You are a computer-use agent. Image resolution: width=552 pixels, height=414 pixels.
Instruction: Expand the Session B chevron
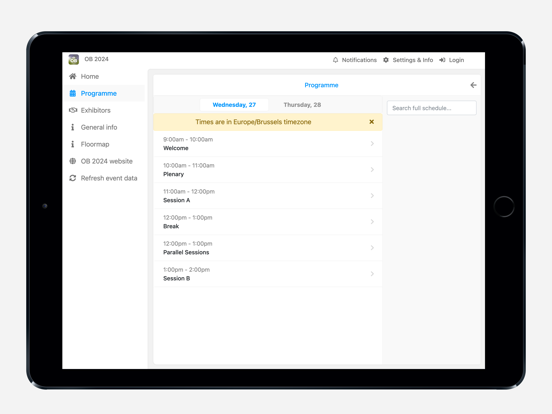372,274
